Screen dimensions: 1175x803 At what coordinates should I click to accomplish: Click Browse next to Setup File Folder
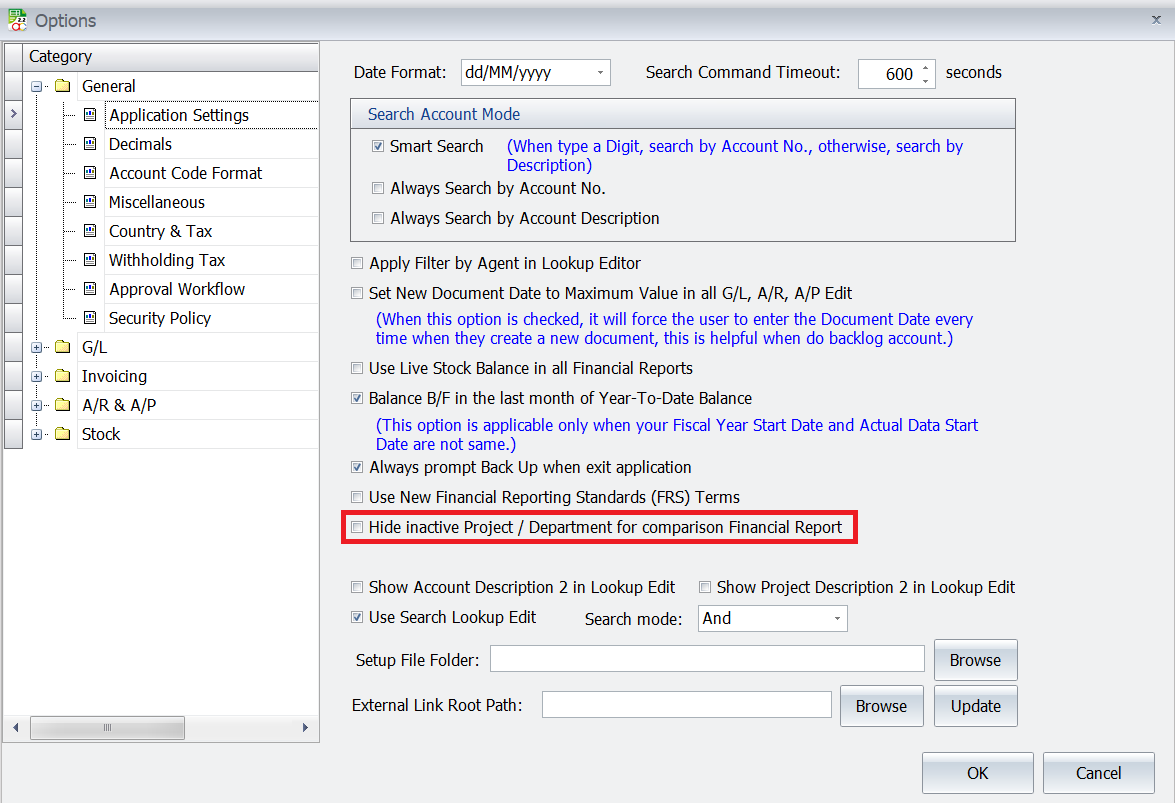point(975,660)
